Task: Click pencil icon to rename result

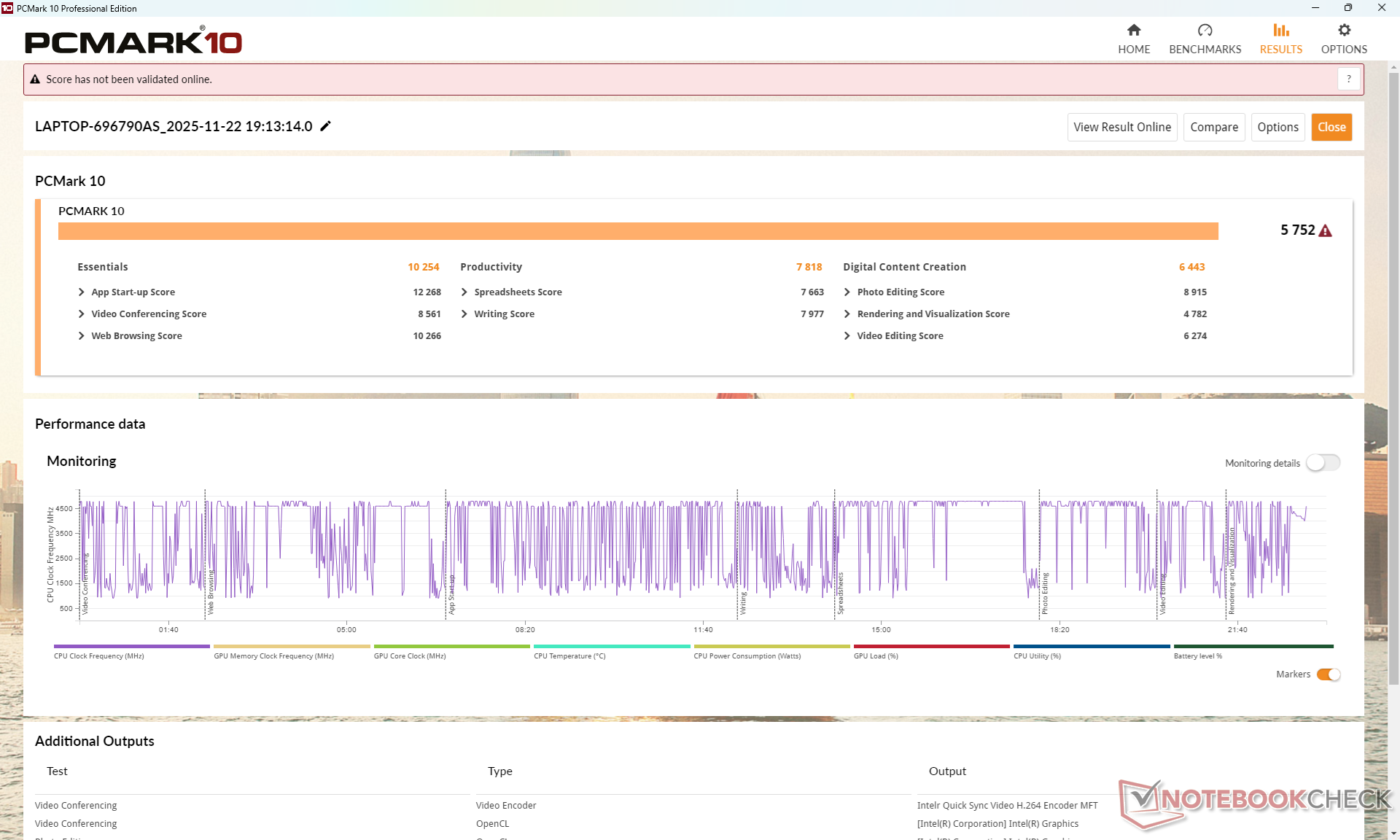Action: 326,126
